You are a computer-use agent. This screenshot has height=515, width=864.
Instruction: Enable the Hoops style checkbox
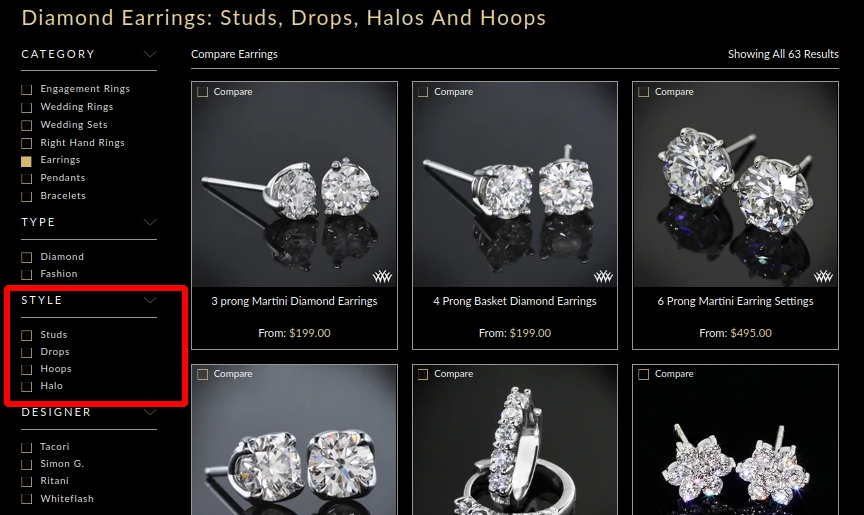click(26, 370)
